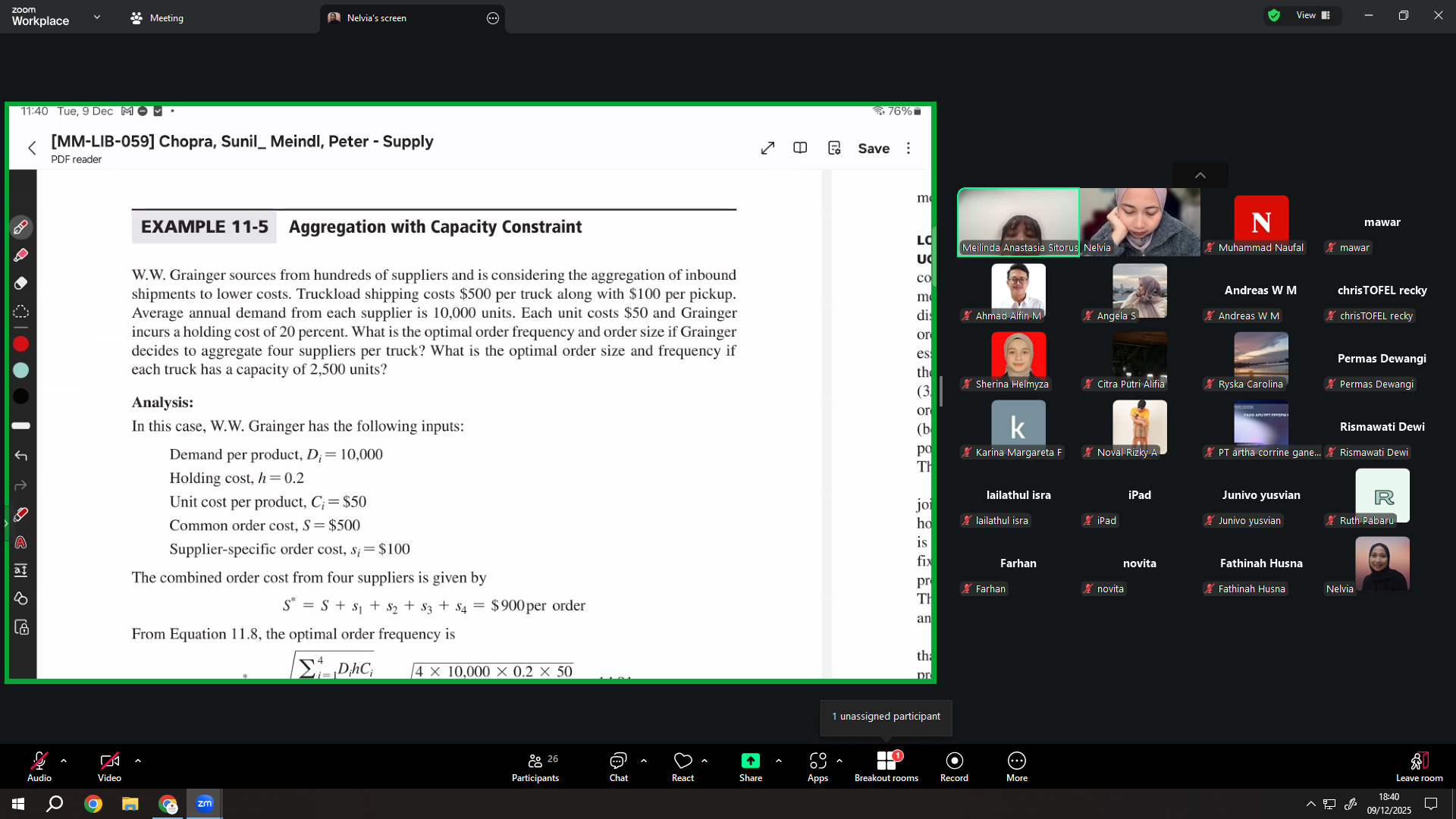Open the document settings icon beside Save
Screen dimensions: 1456x819
click(834, 148)
